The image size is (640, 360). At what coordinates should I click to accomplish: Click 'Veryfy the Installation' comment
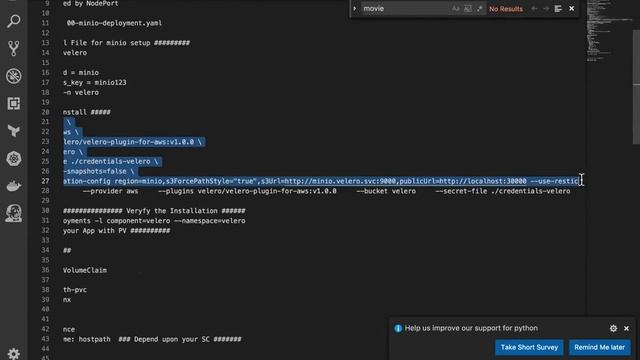(172, 211)
